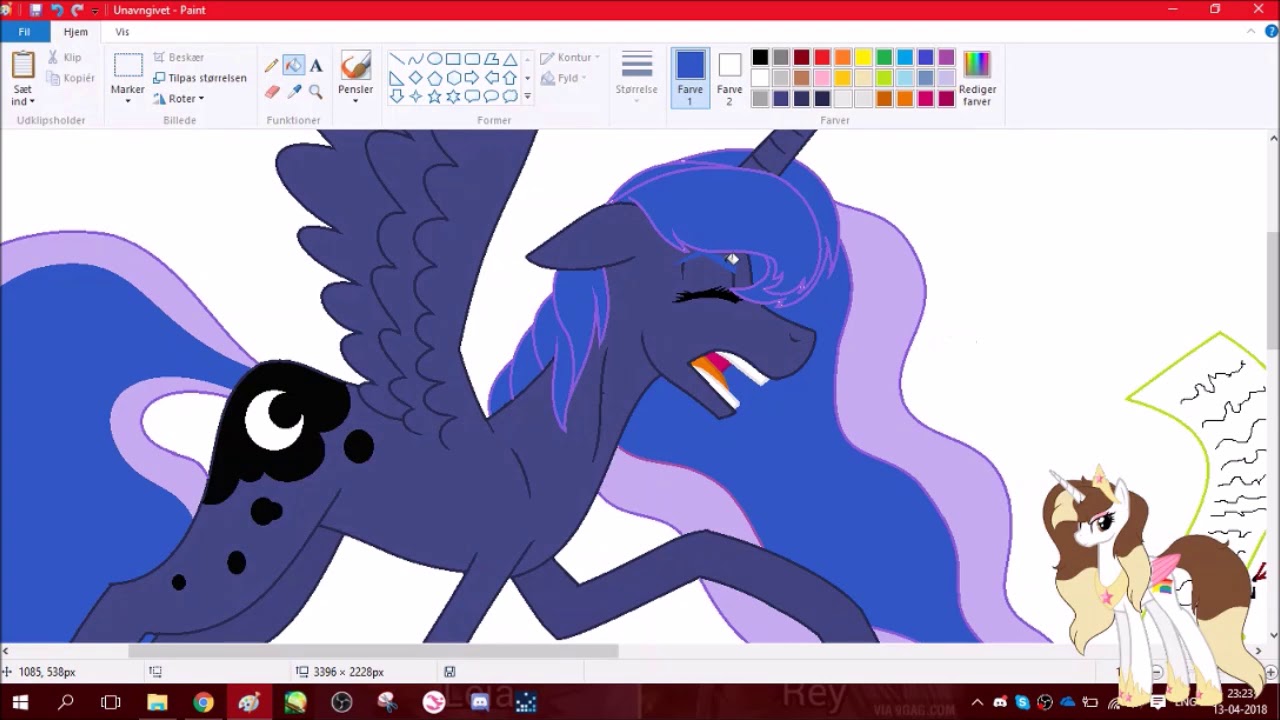Click the Klip cut button
This screenshot has height=720, width=1280.
65,58
